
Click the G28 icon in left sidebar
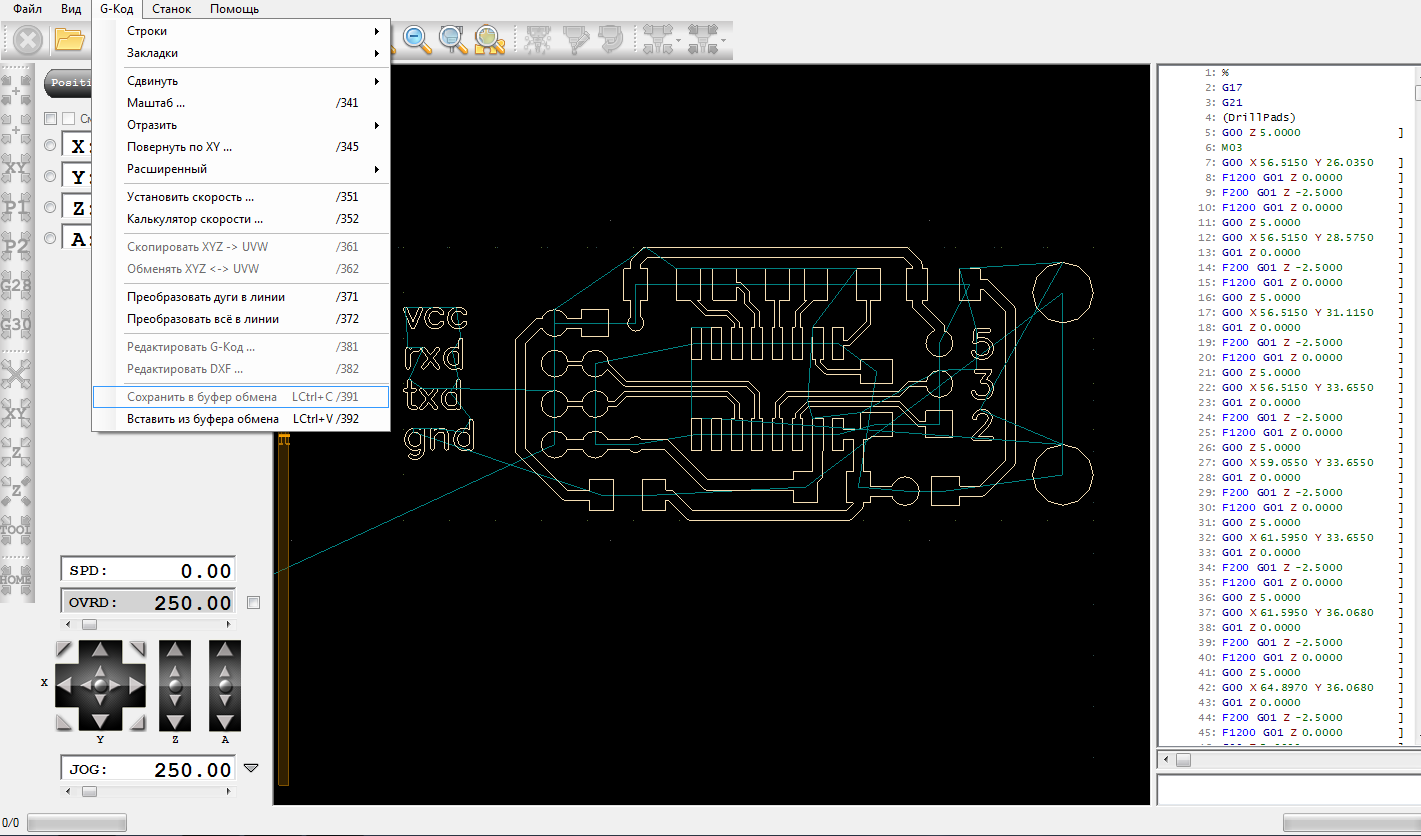[x=16, y=286]
